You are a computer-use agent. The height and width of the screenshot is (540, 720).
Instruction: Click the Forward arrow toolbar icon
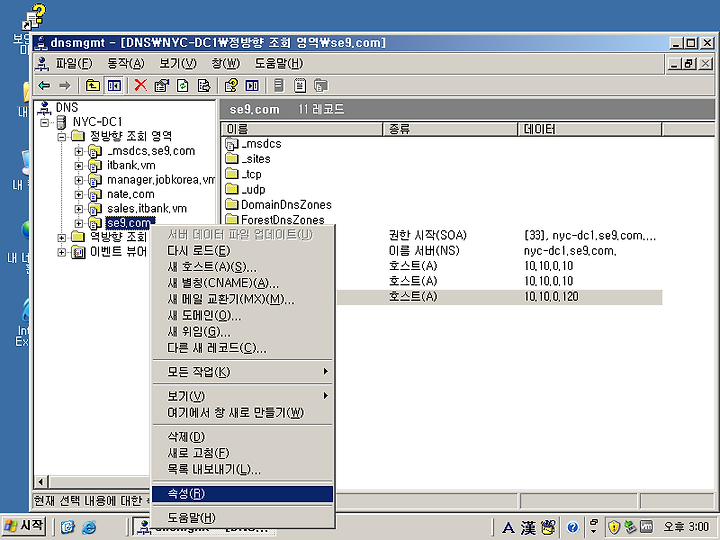click(x=65, y=85)
